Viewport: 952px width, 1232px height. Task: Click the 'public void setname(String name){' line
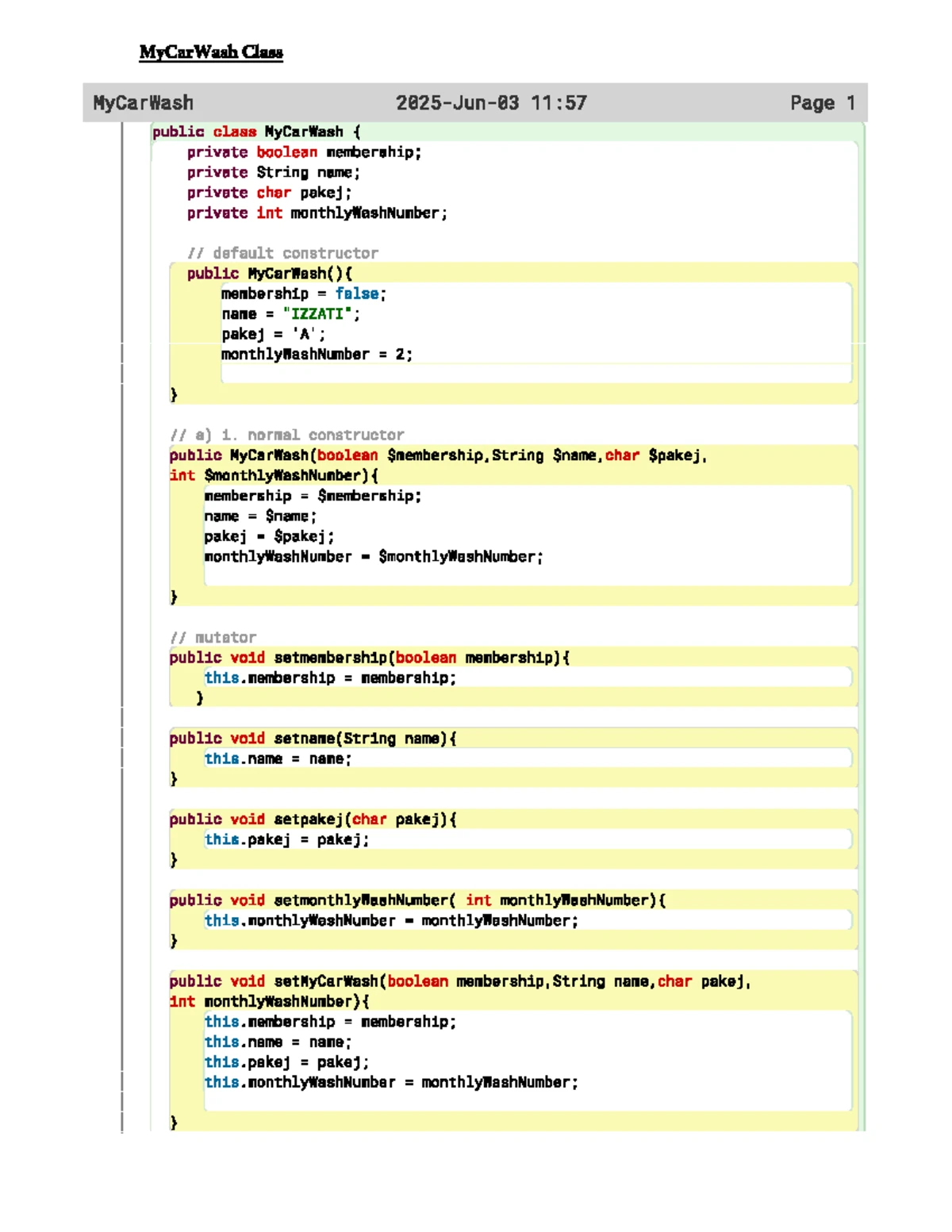click(x=313, y=739)
